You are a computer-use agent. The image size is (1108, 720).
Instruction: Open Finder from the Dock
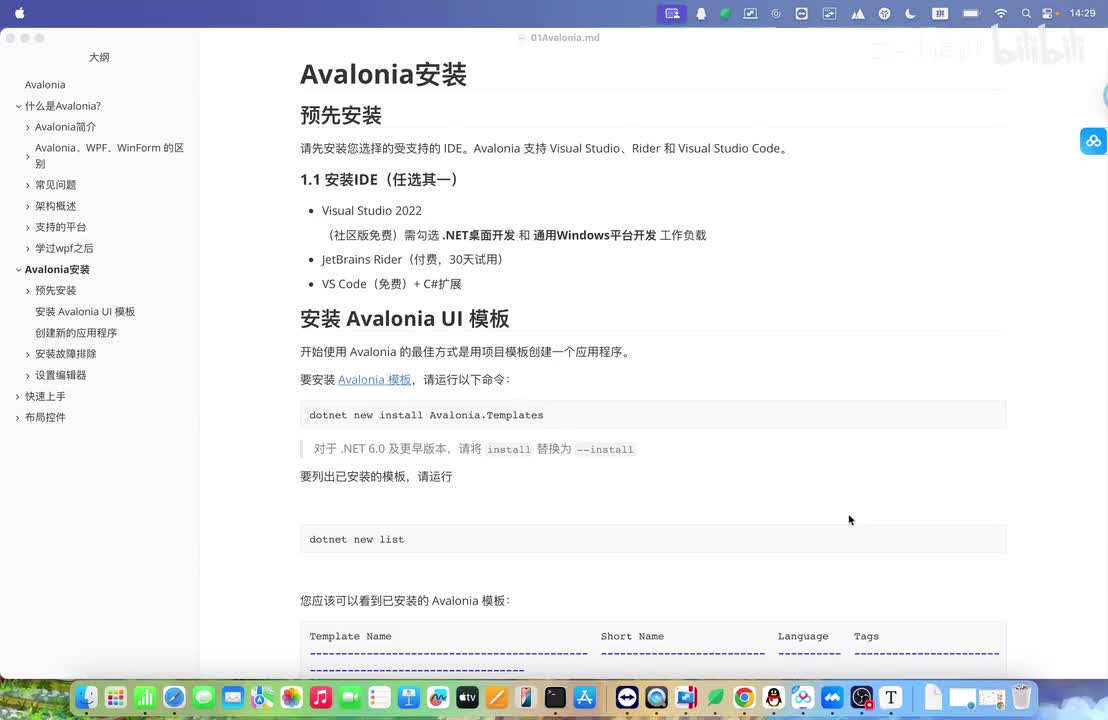click(x=86, y=698)
